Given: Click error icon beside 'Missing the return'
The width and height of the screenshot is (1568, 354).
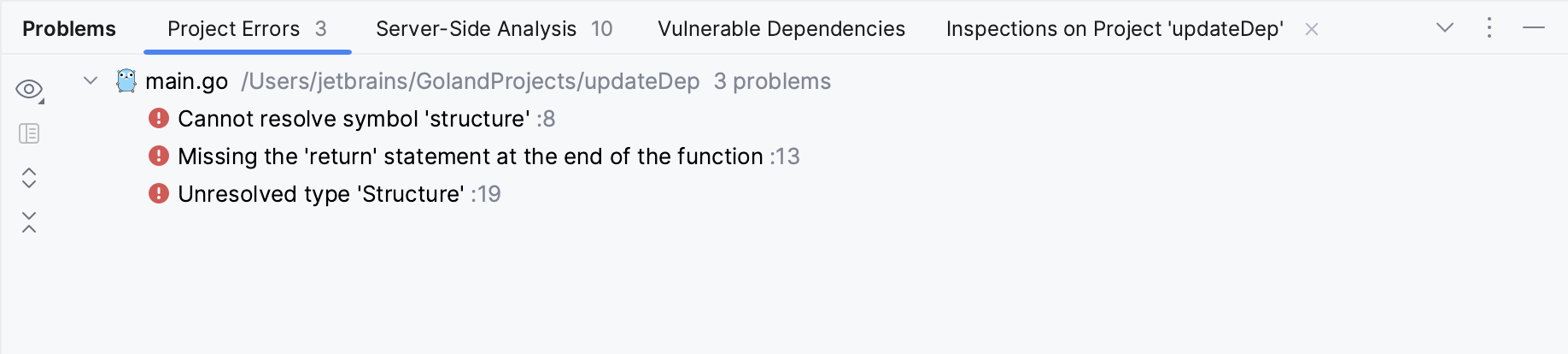Looking at the screenshot, I should pyautogui.click(x=159, y=156).
